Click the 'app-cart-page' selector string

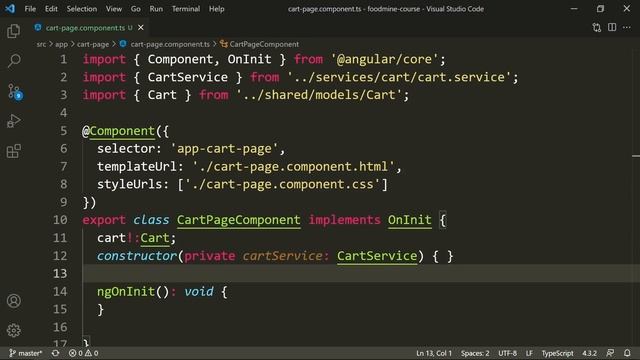point(224,149)
